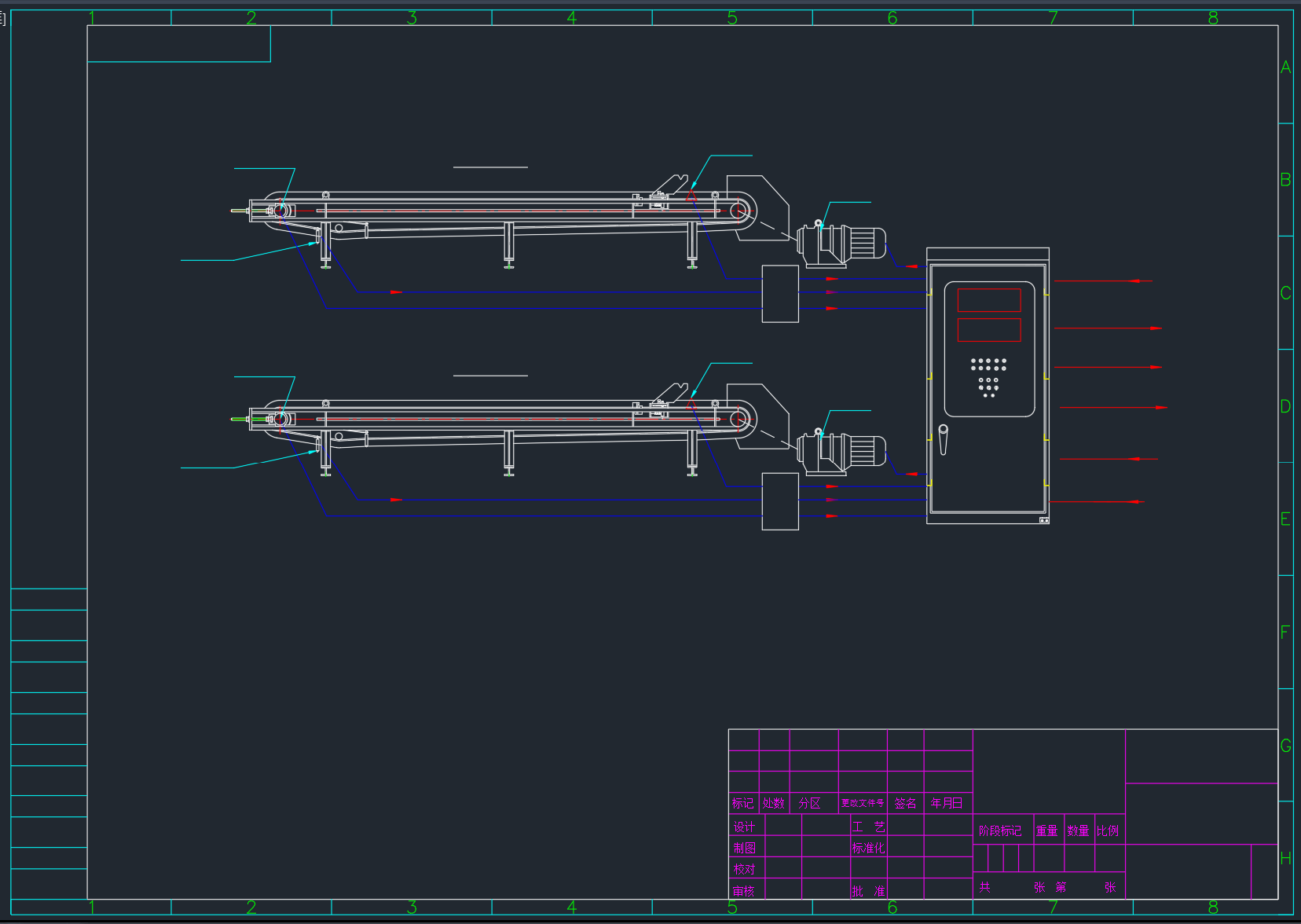Click zone number 2 on bottom border
The width and height of the screenshot is (1301, 924).
[251, 907]
